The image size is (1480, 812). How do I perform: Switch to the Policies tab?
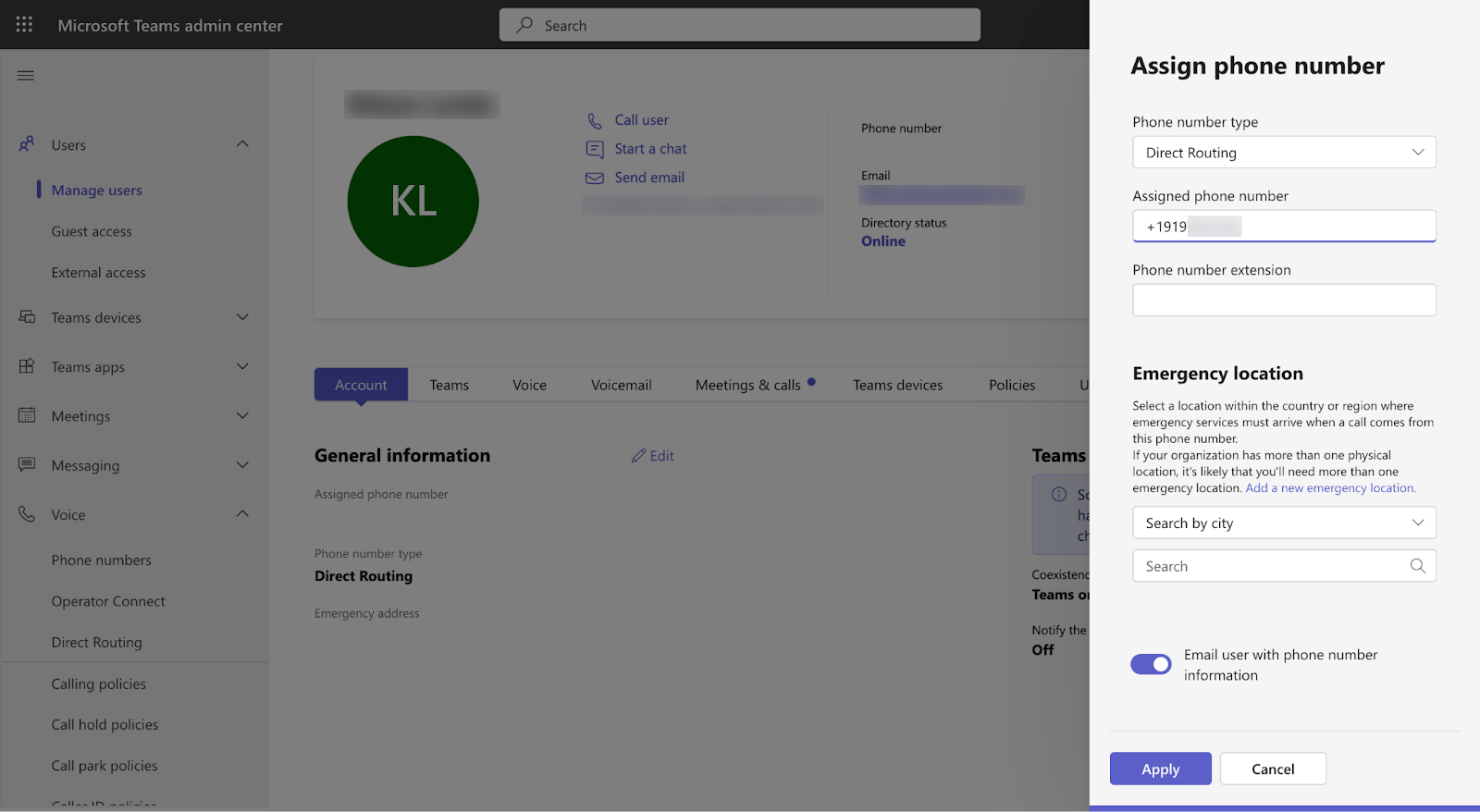coord(1012,385)
